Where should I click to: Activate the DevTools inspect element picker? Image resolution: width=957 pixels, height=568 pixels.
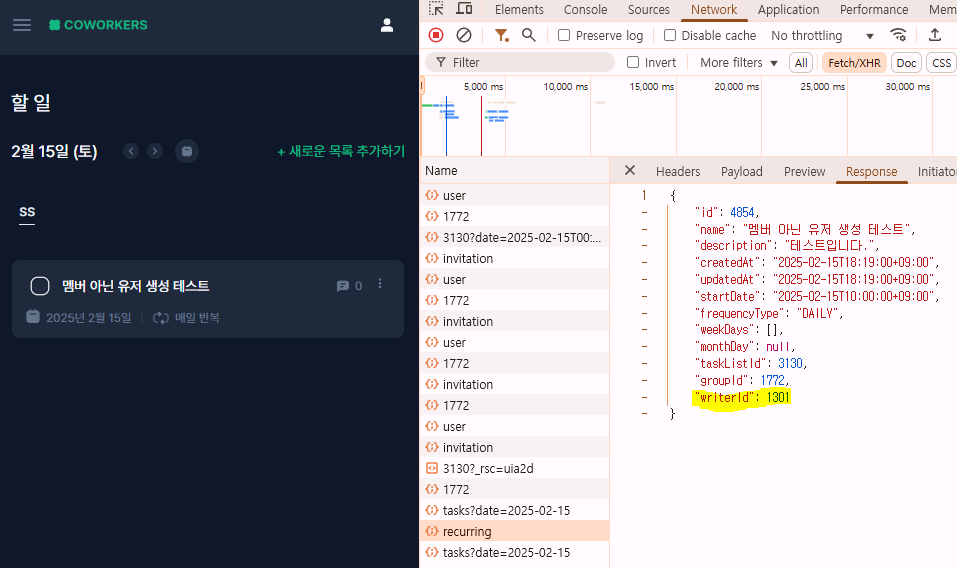click(436, 9)
